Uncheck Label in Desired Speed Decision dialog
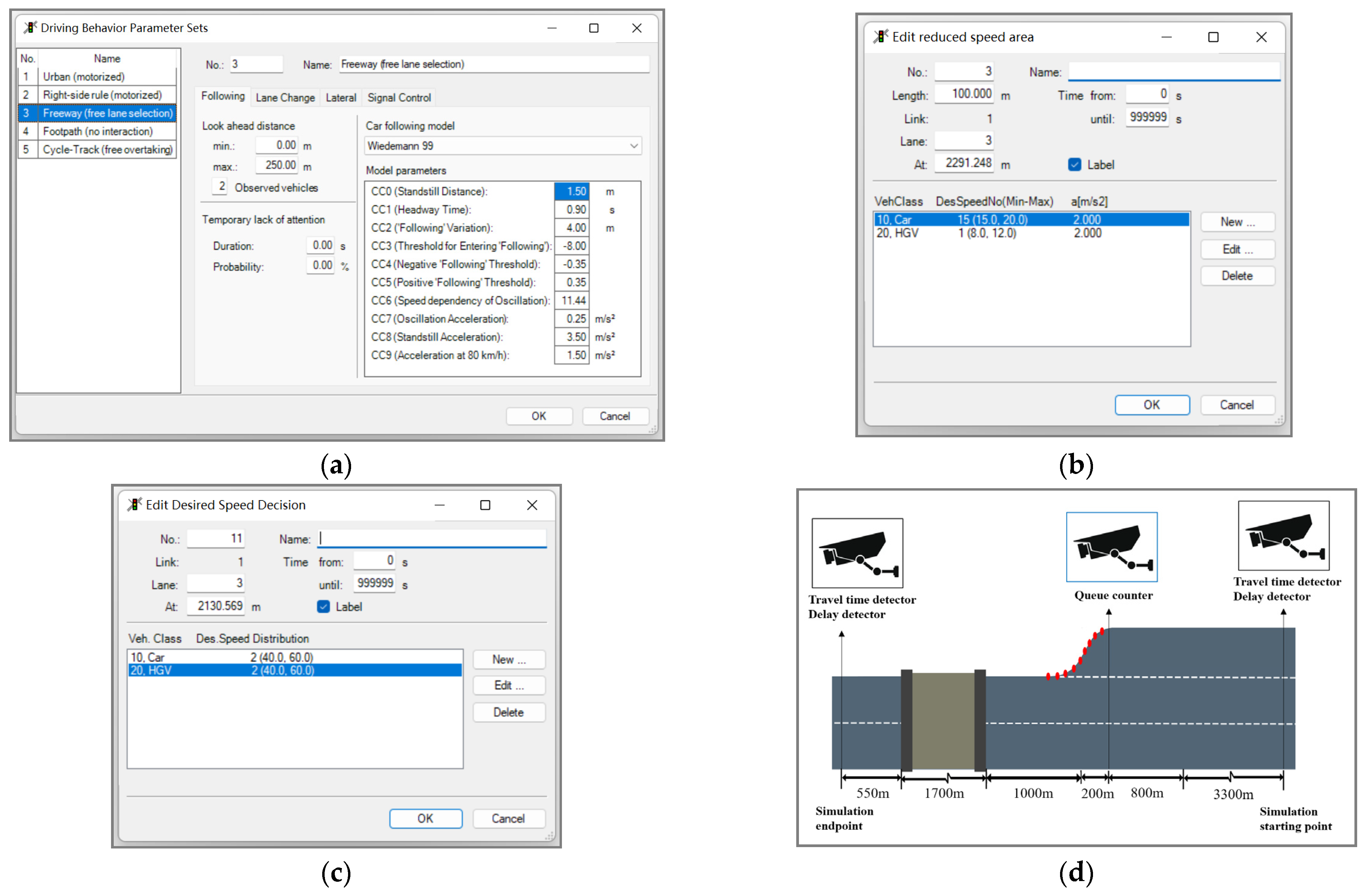 (x=323, y=606)
